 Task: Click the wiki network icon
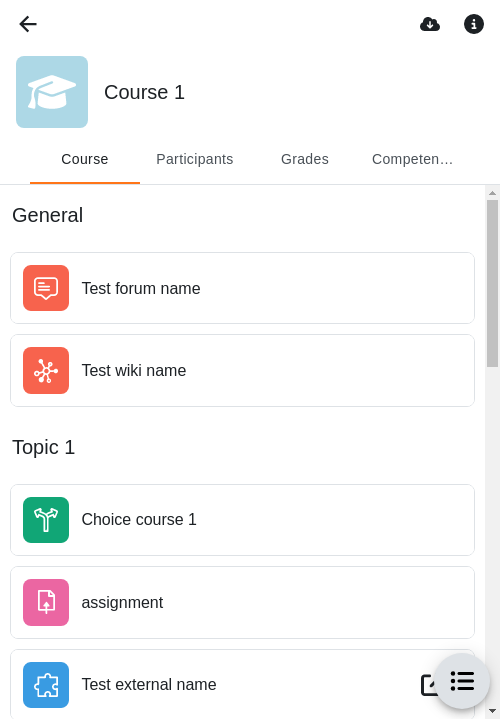point(46,370)
